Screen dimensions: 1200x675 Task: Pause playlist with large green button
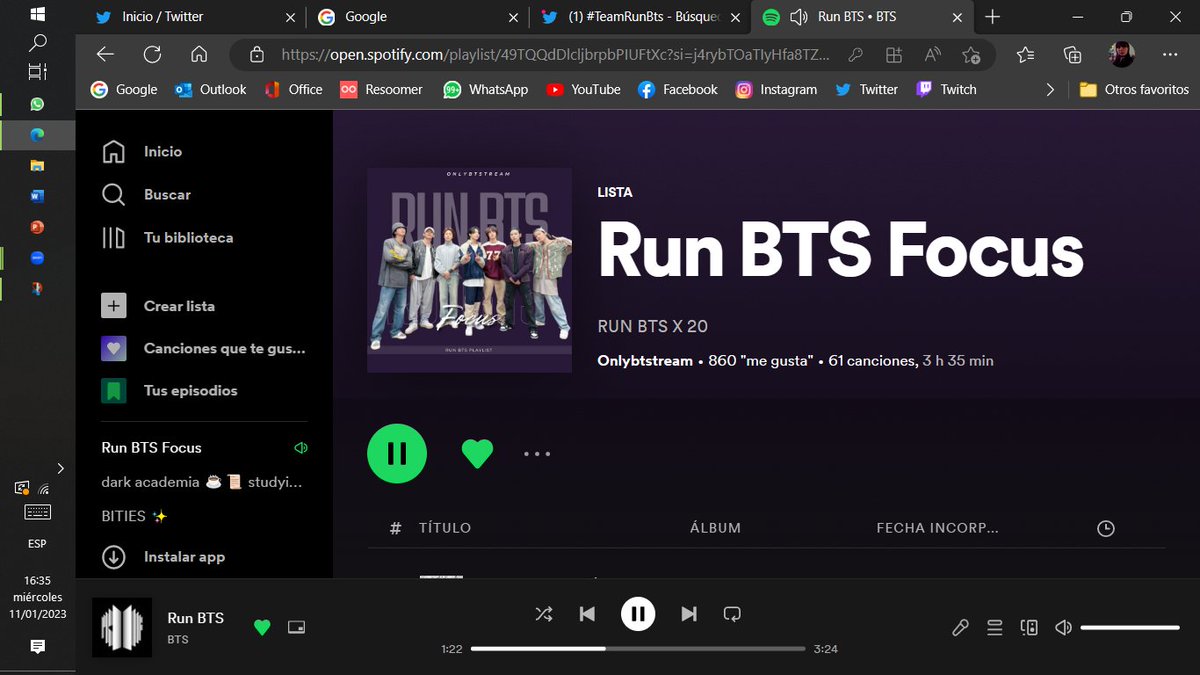click(397, 454)
